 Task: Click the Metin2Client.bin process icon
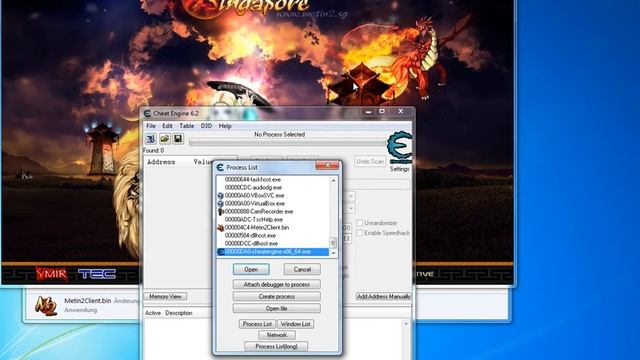[221, 228]
